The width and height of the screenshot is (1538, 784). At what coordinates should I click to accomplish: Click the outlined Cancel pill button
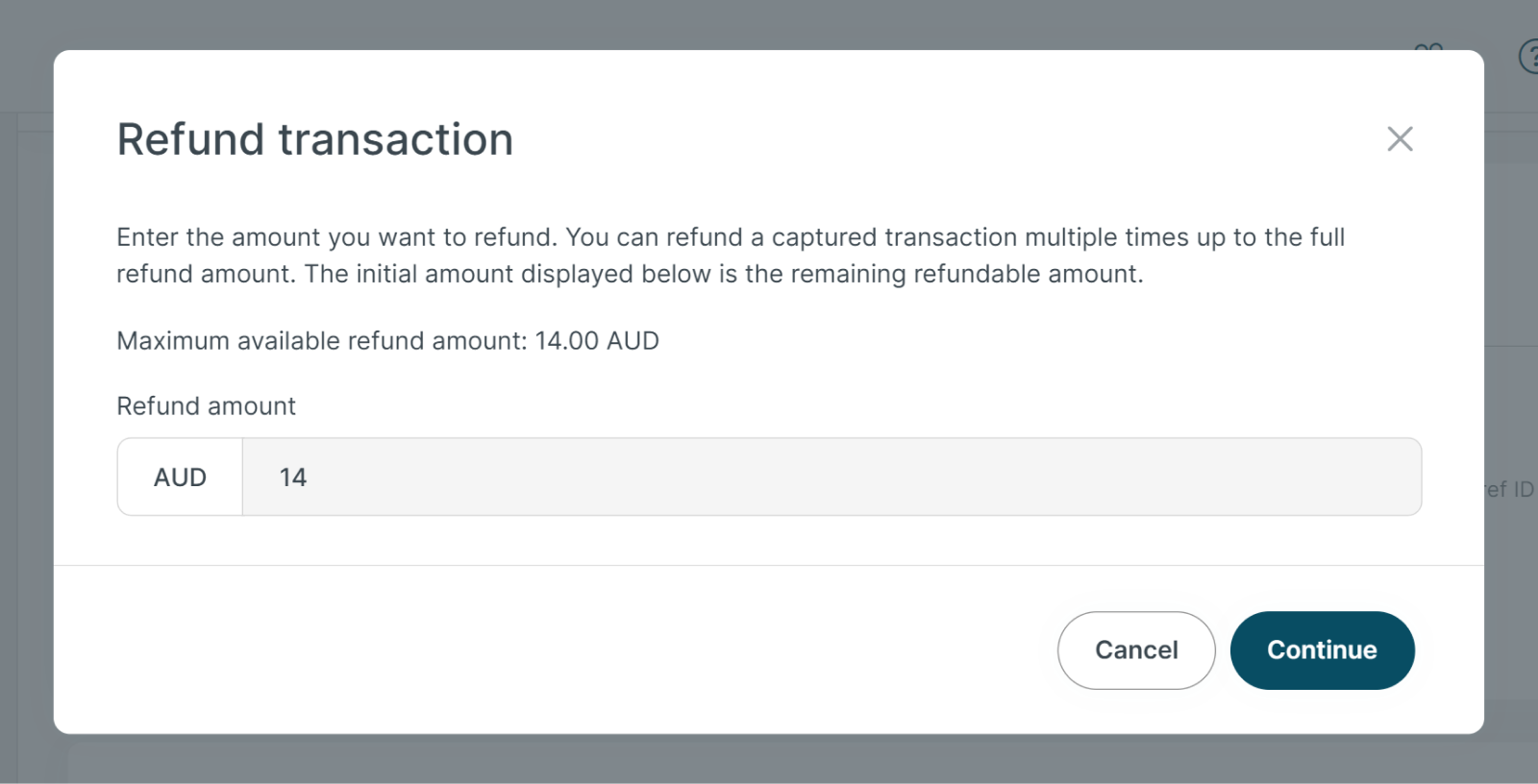pyautogui.click(x=1136, y=650)
